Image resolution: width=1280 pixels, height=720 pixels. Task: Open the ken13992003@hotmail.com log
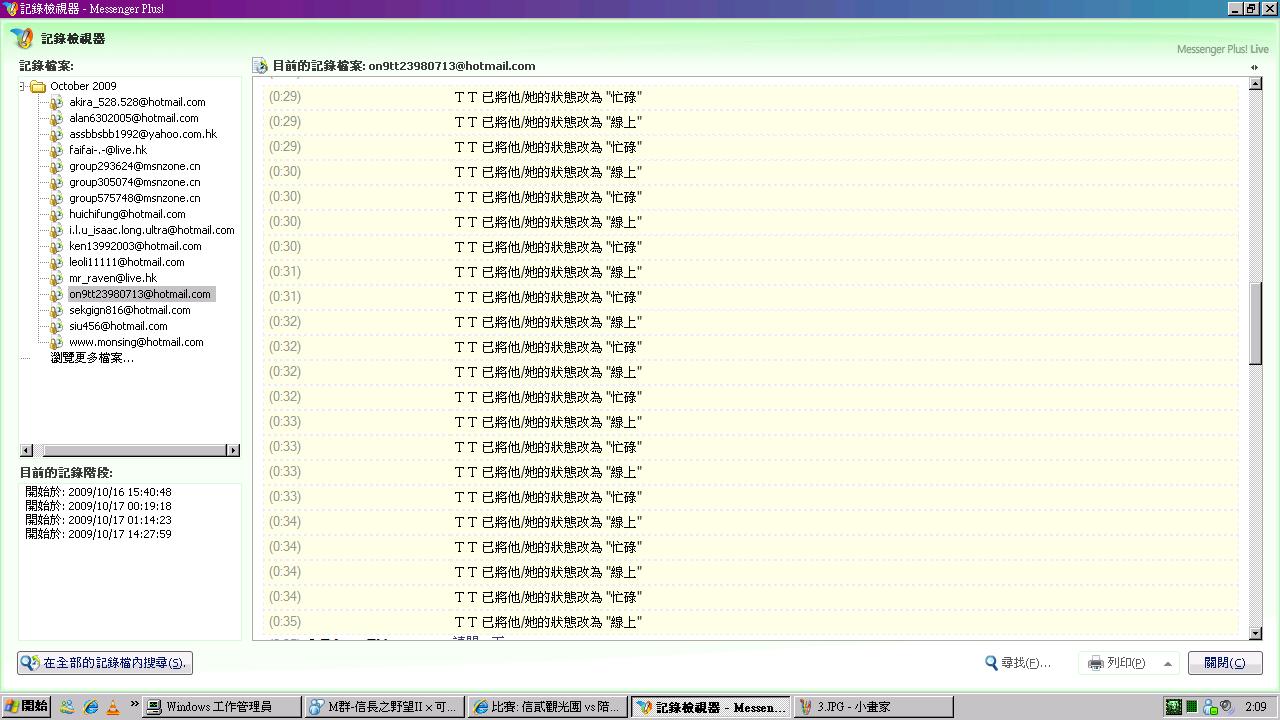tap(135, 246)
